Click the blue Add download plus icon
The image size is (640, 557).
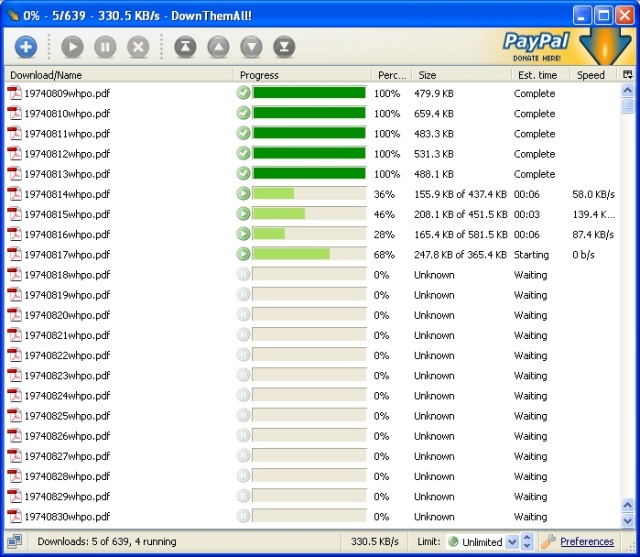tap(26, 47)
